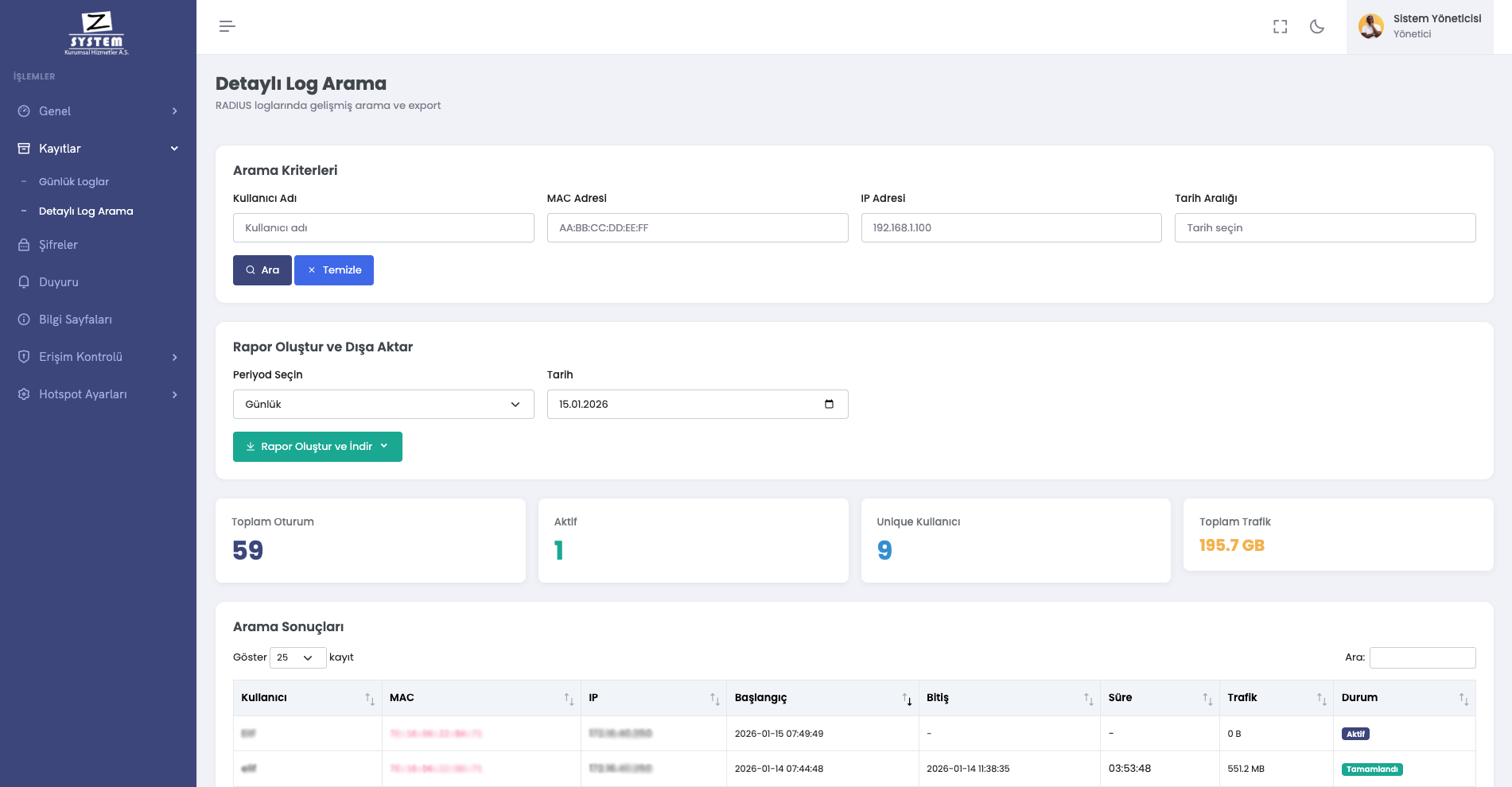This screenshot has width=1512, height=787.
Task: Enter fullscreen mode with the expand icon
Action: point(1280,27)
